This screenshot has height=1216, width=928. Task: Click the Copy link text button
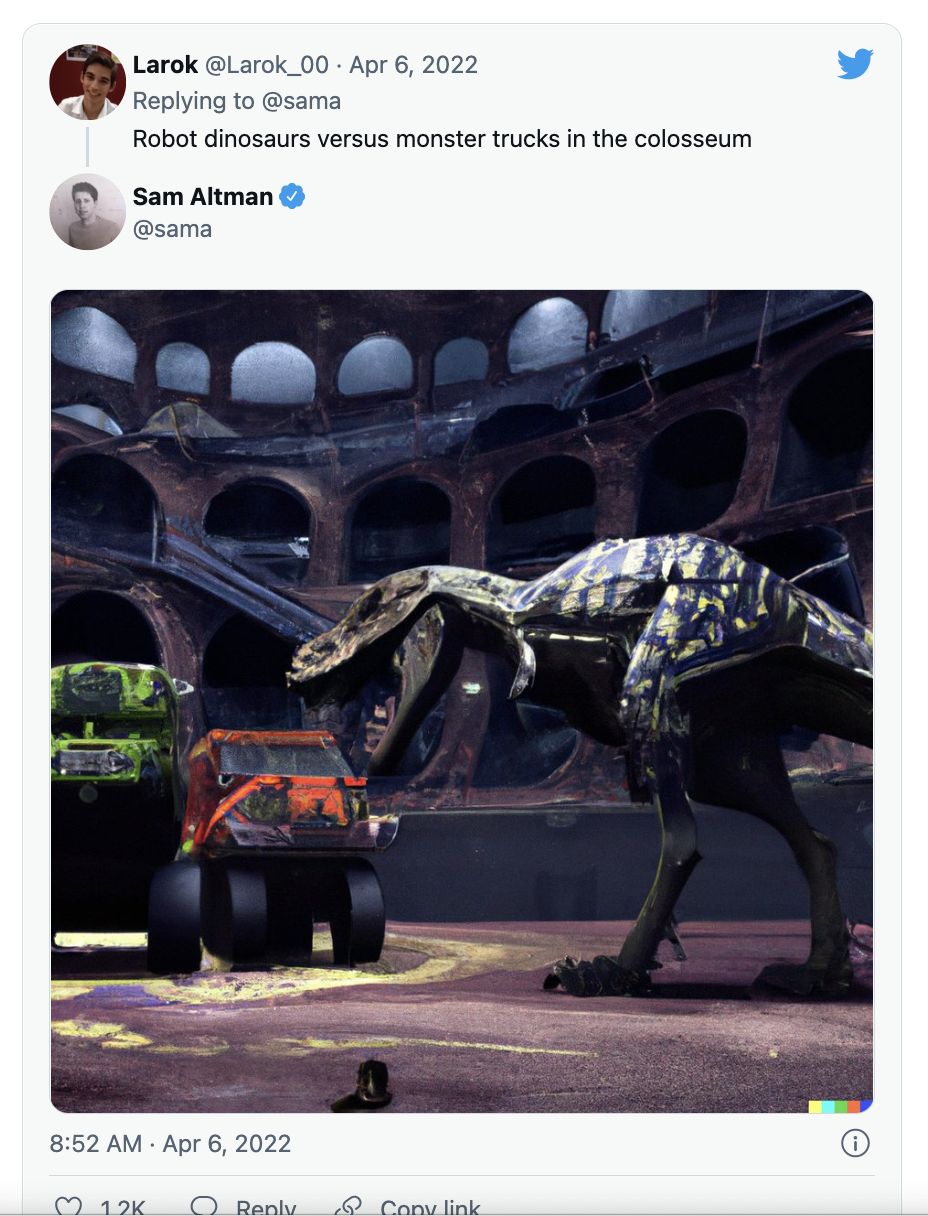coord(430,1208)
